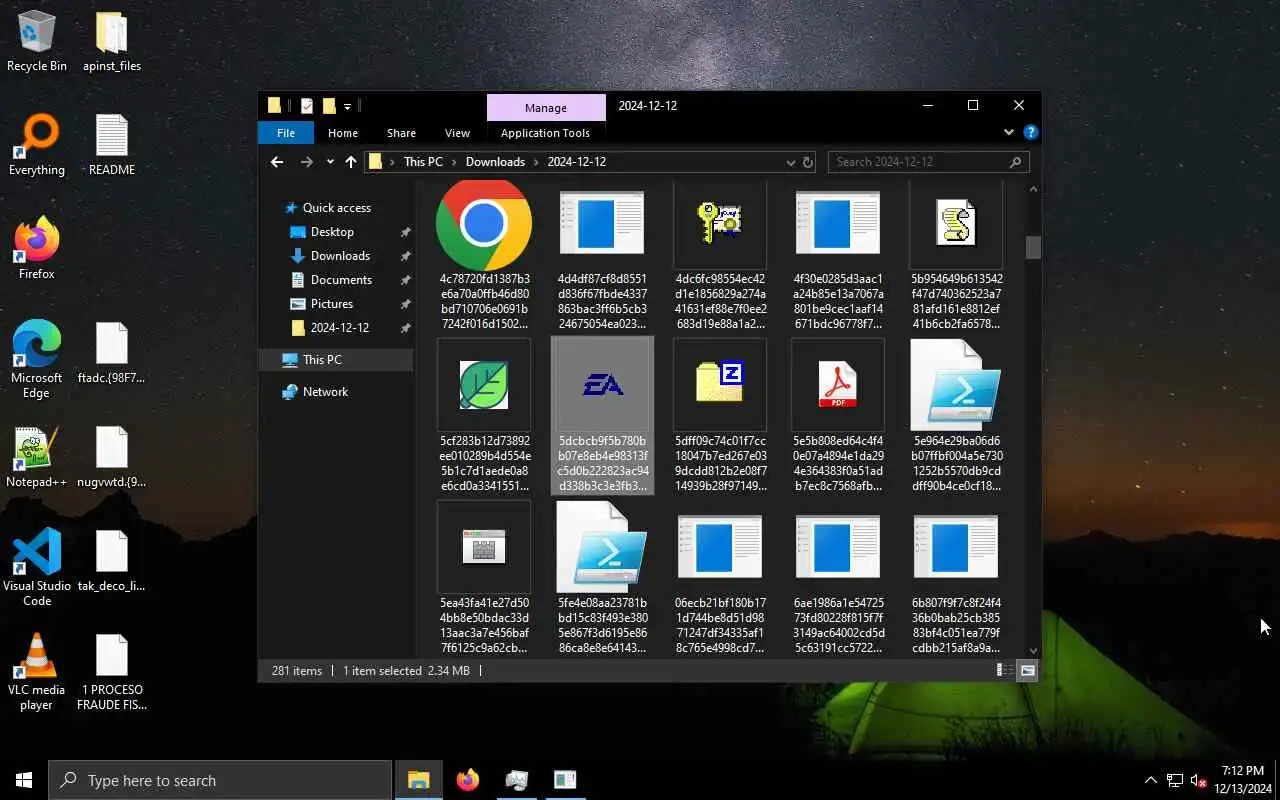Open Explorer help question mark

(1031, 132)
